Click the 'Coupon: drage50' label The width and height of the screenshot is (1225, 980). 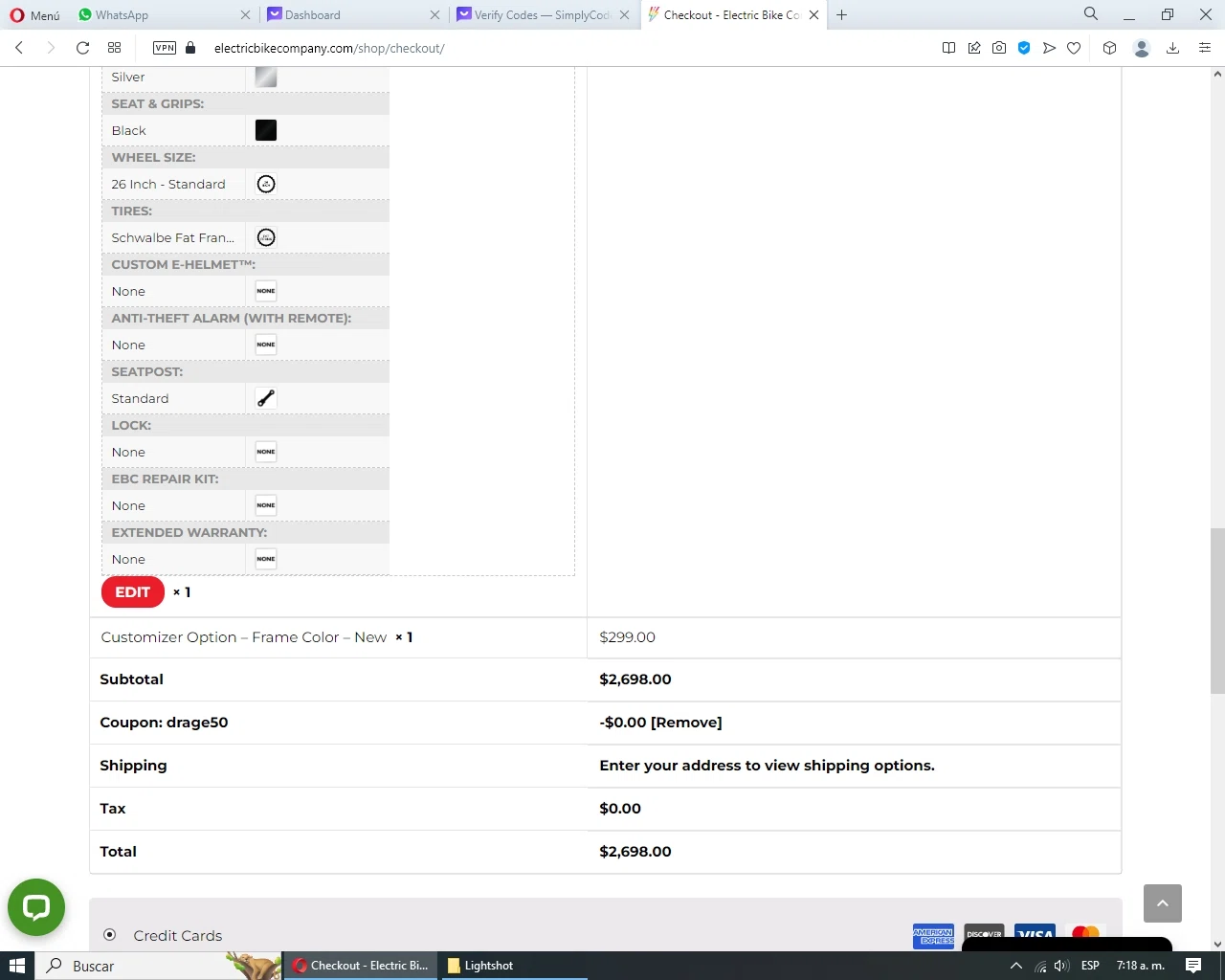click(164, 723)
